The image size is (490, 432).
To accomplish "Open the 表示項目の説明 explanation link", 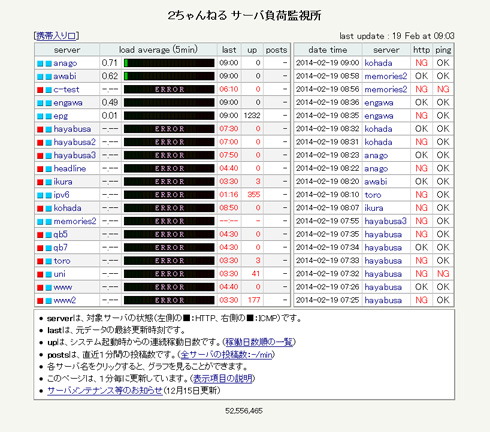I will (223, 378).
